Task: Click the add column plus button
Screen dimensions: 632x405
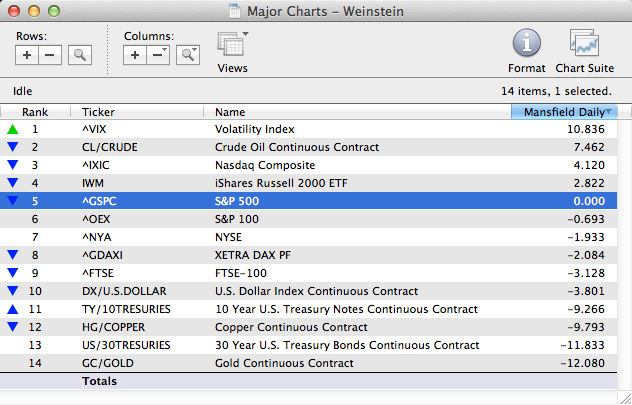Action: (135, 55)
